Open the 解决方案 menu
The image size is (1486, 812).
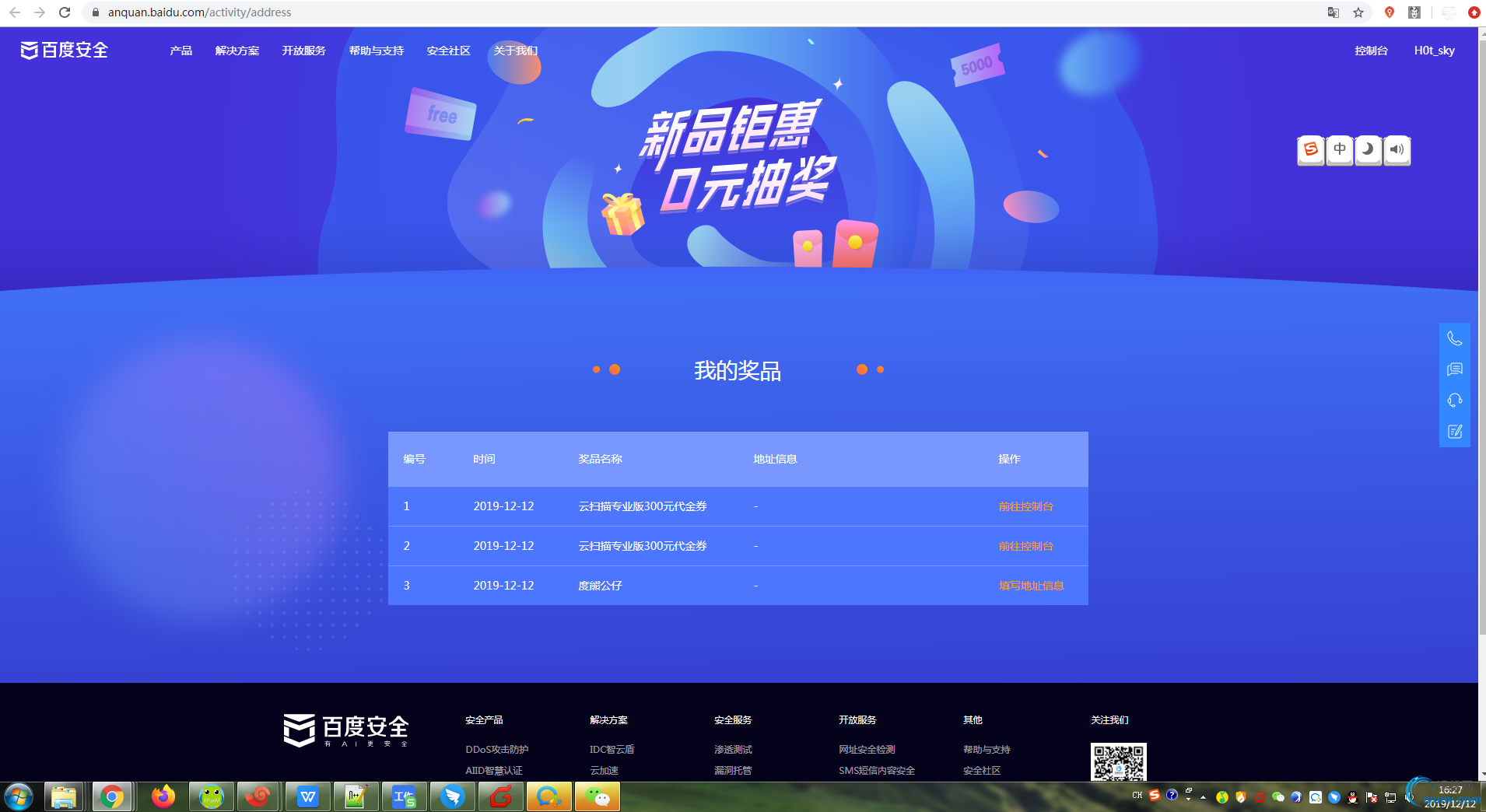237,51
